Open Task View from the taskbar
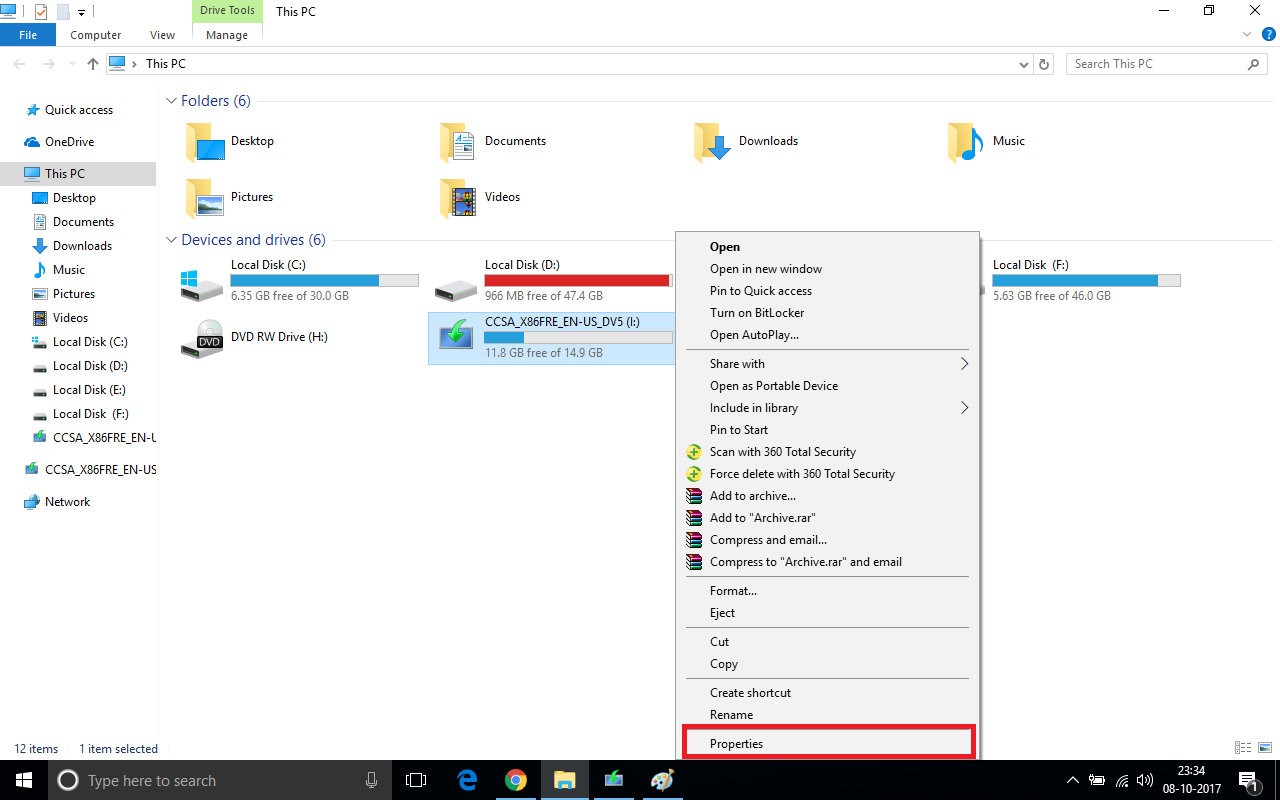Viewport: 1280px width, 800px height. coord(415,780)
